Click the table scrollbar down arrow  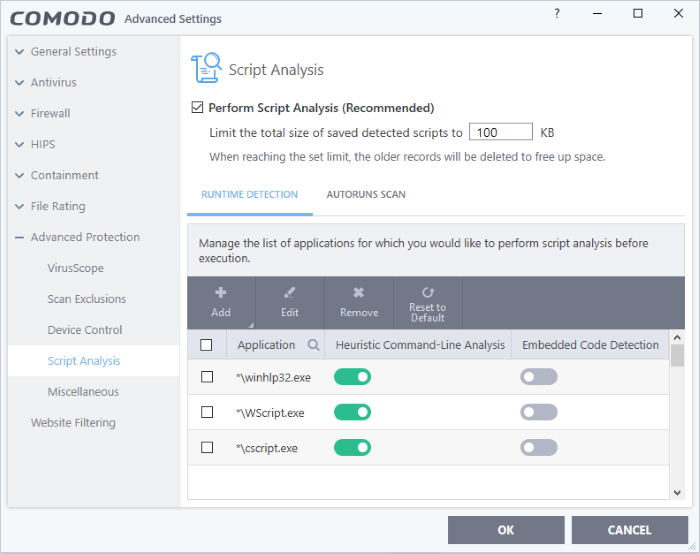point(677,492)
